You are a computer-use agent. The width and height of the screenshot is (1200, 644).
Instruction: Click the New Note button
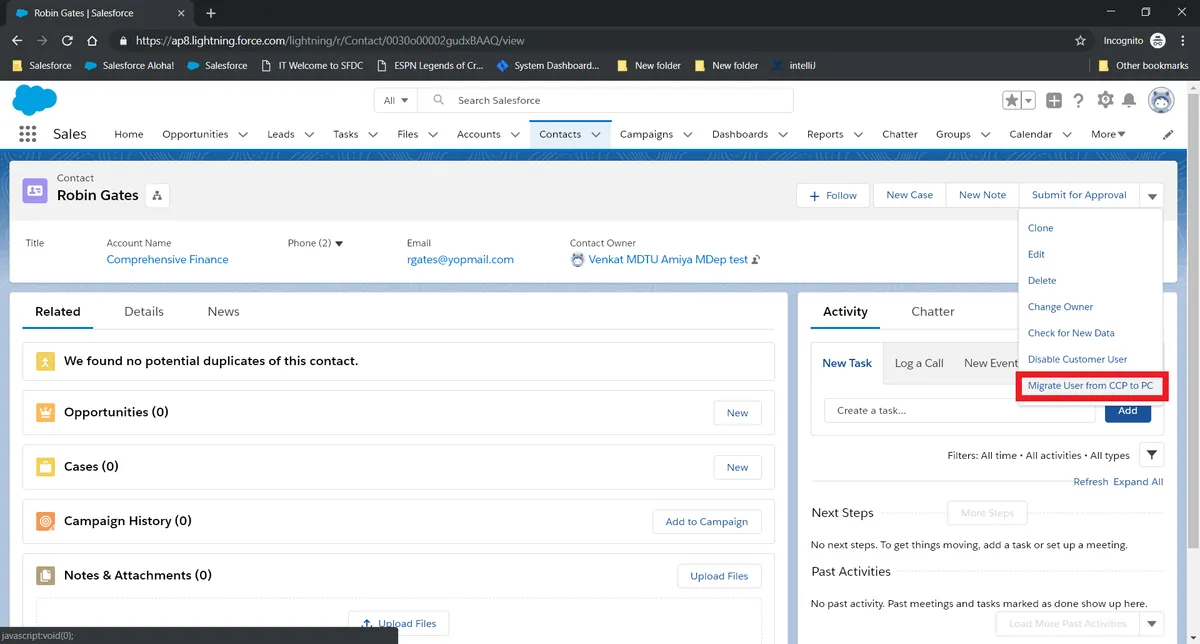[982, 195]
